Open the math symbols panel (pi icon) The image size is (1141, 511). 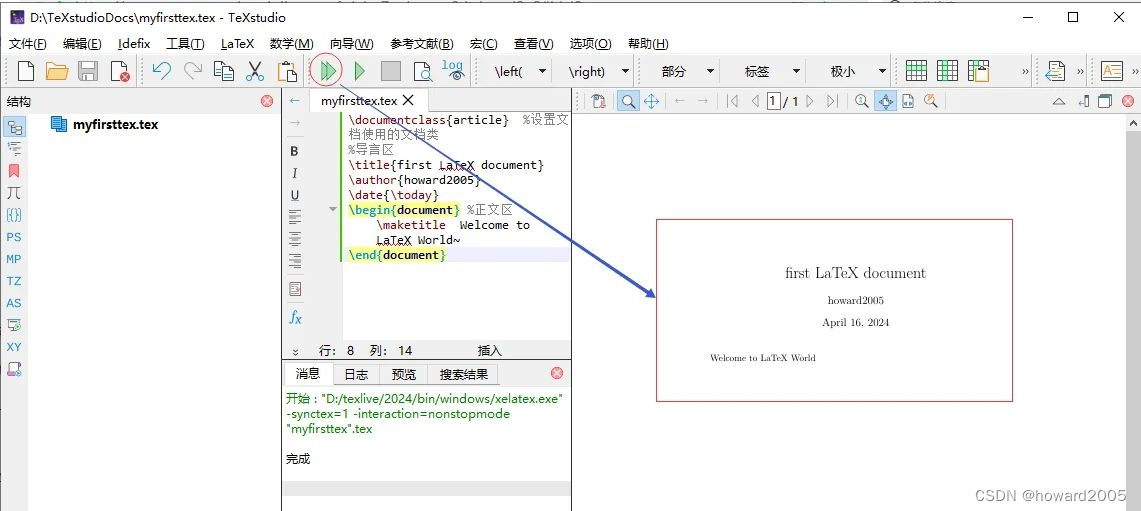coord(14,193)
